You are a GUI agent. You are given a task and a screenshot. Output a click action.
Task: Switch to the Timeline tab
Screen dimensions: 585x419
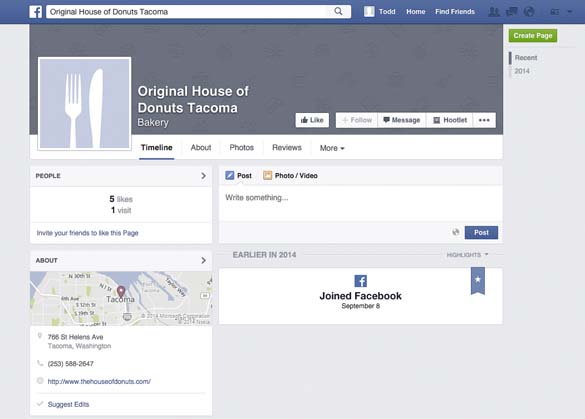156,148
